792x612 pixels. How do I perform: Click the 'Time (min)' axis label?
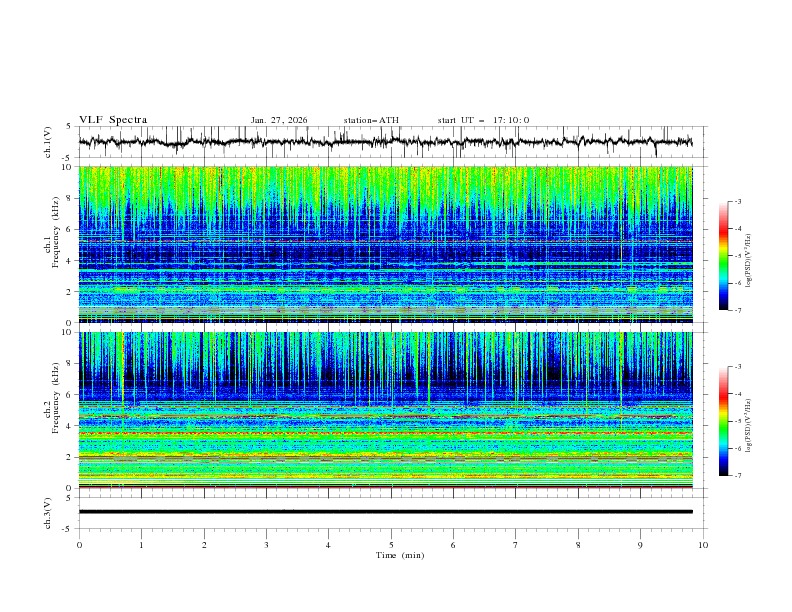click(x=400, y=555)
